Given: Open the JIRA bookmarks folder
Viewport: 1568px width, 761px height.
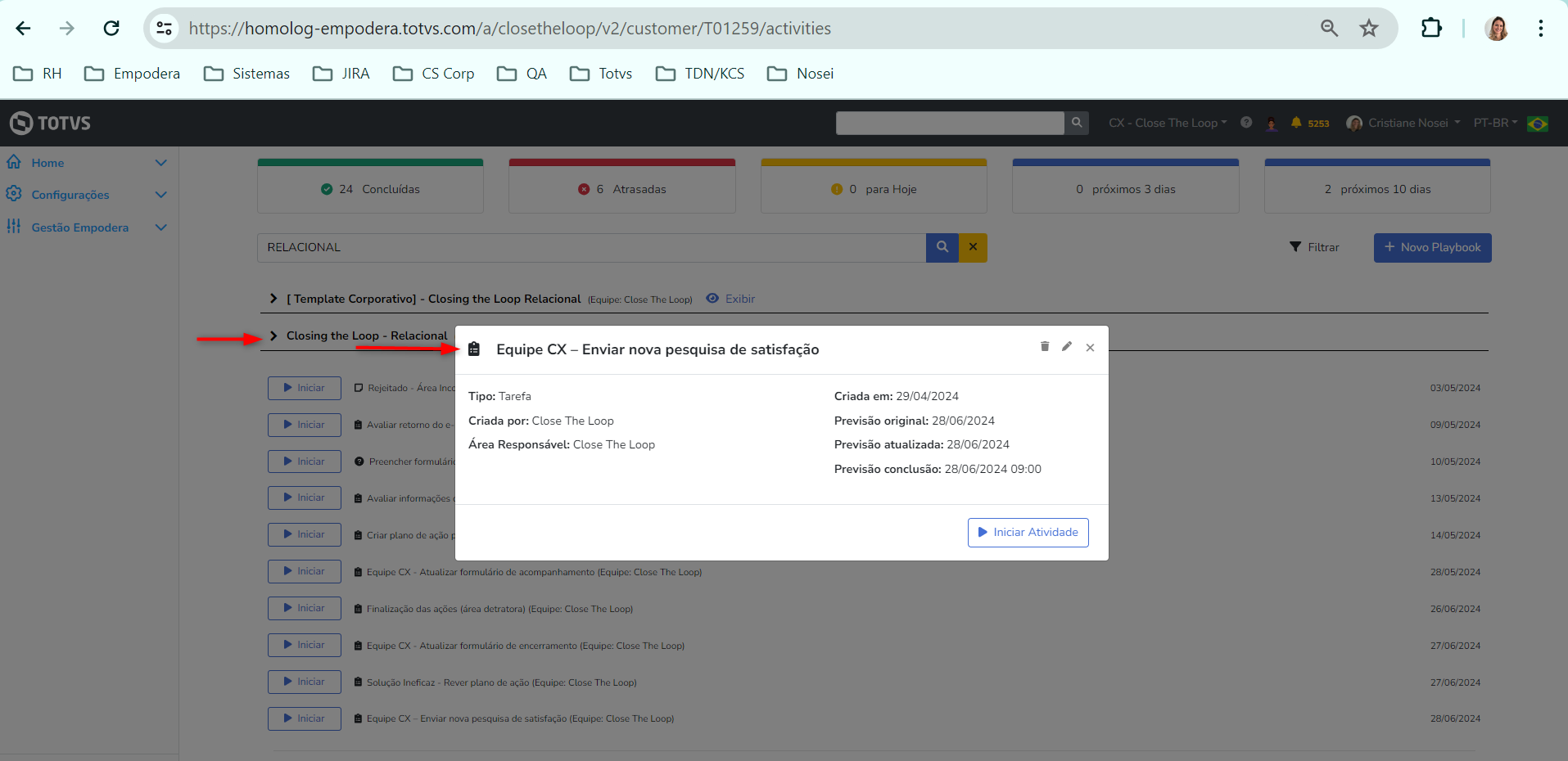Looking at the screenshot, I should click(x=342, y=74).
